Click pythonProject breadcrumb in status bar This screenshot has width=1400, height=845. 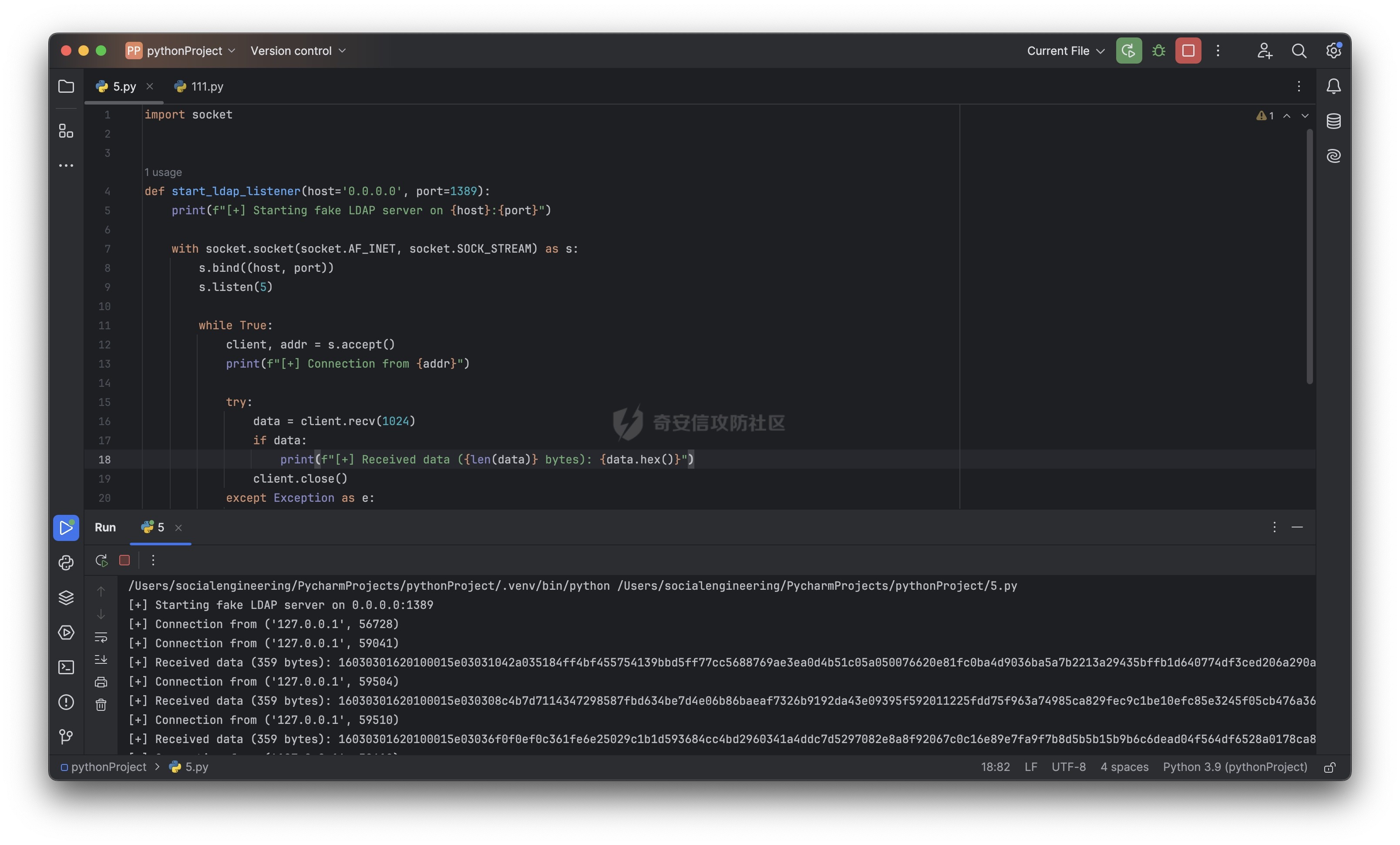pyautogui.click(x=104, y=767)
